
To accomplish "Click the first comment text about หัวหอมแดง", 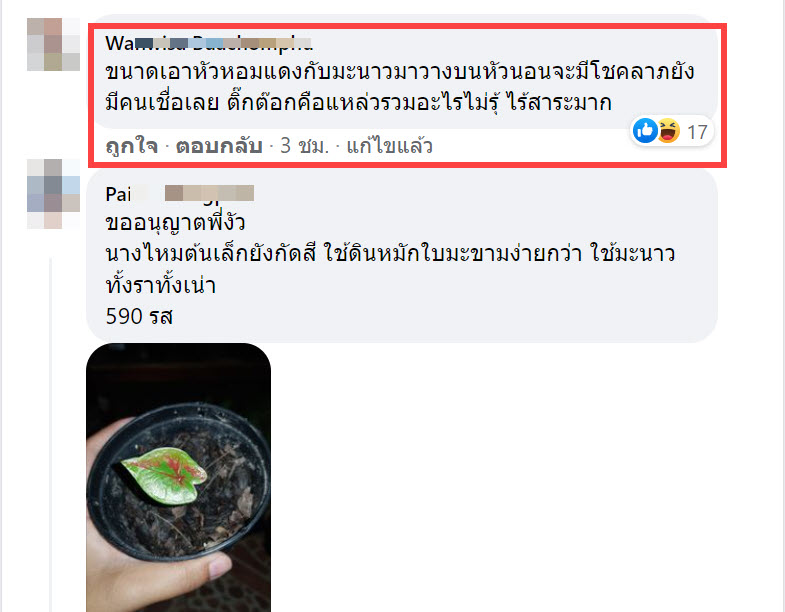I will tap(400, 72).
